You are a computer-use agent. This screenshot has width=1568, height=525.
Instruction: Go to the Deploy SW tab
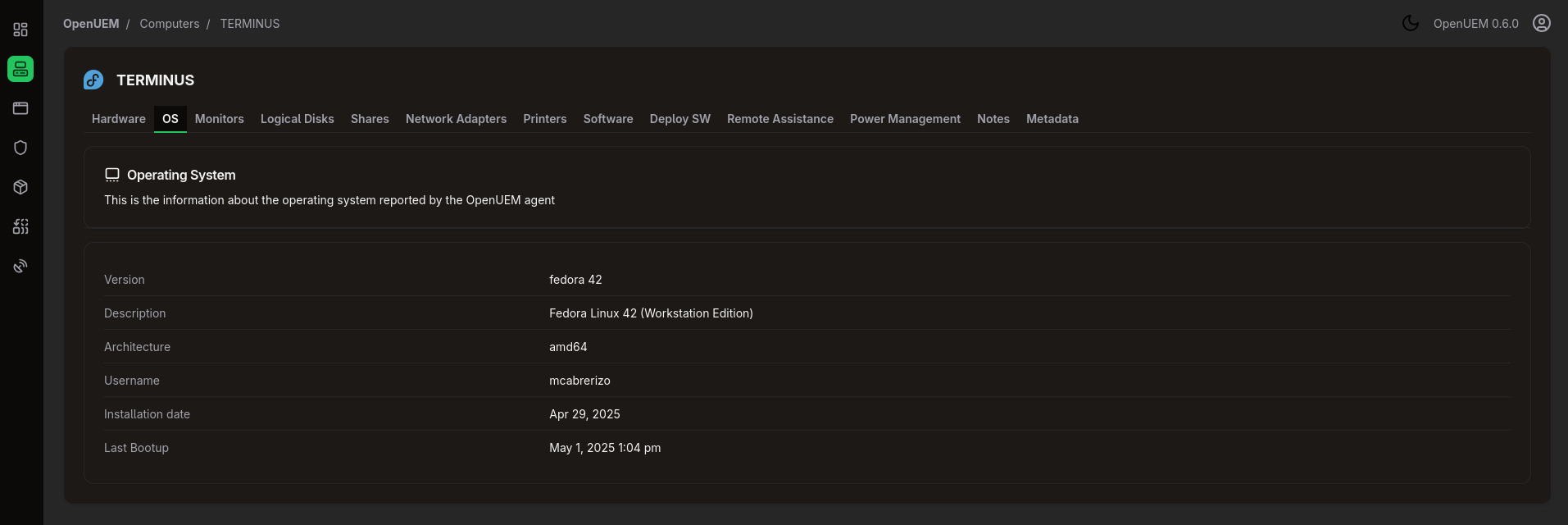coord(680,119)
